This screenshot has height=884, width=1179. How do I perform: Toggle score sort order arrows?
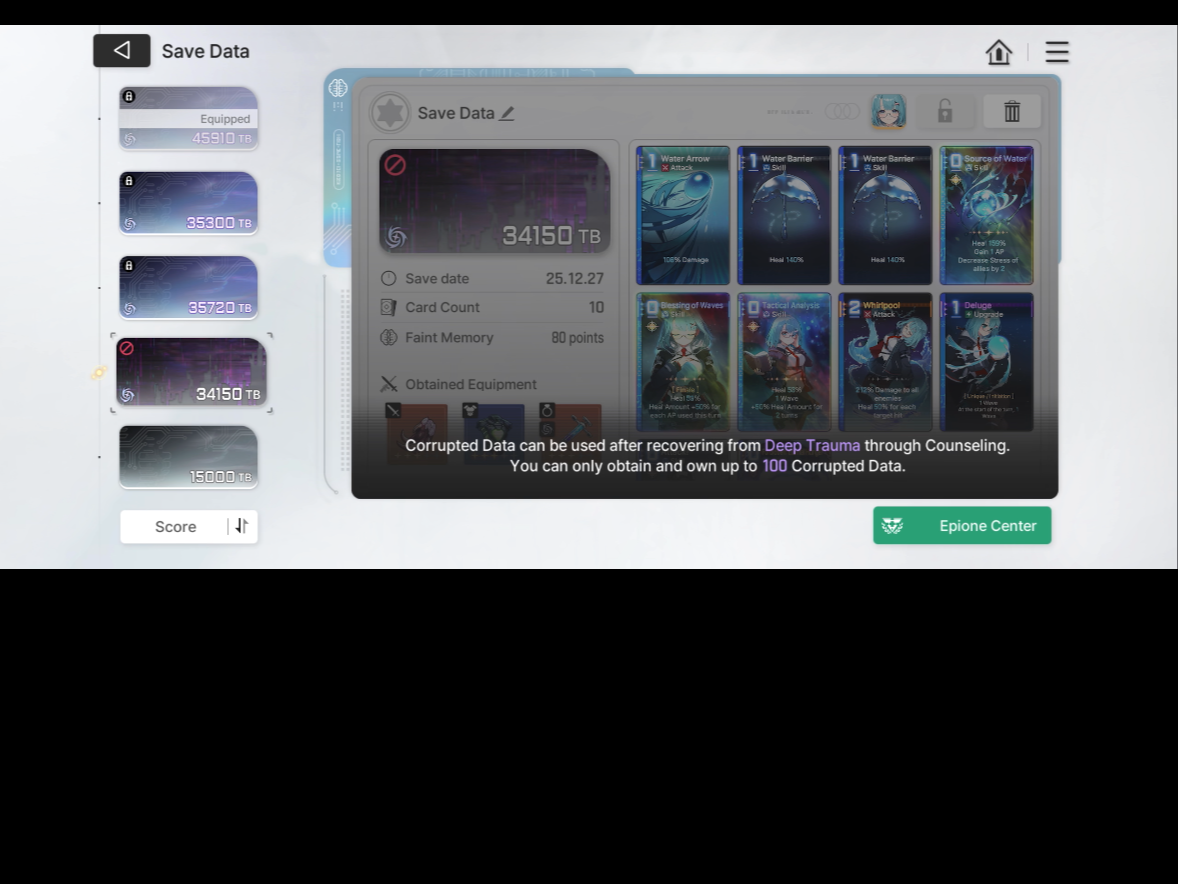[x=241, y=526]
